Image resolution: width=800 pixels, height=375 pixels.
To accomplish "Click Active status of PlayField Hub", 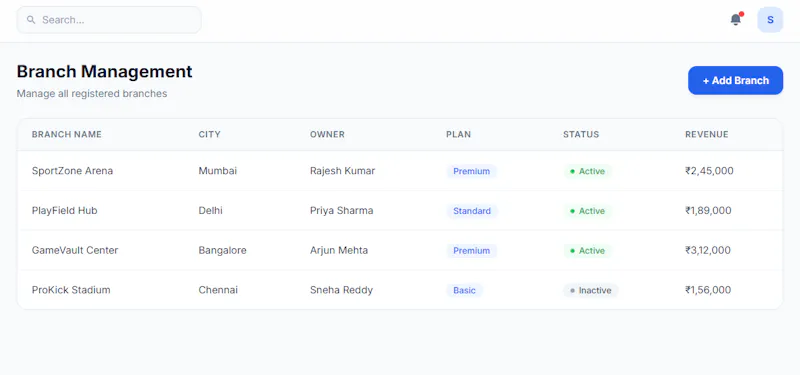I will 587,211.
